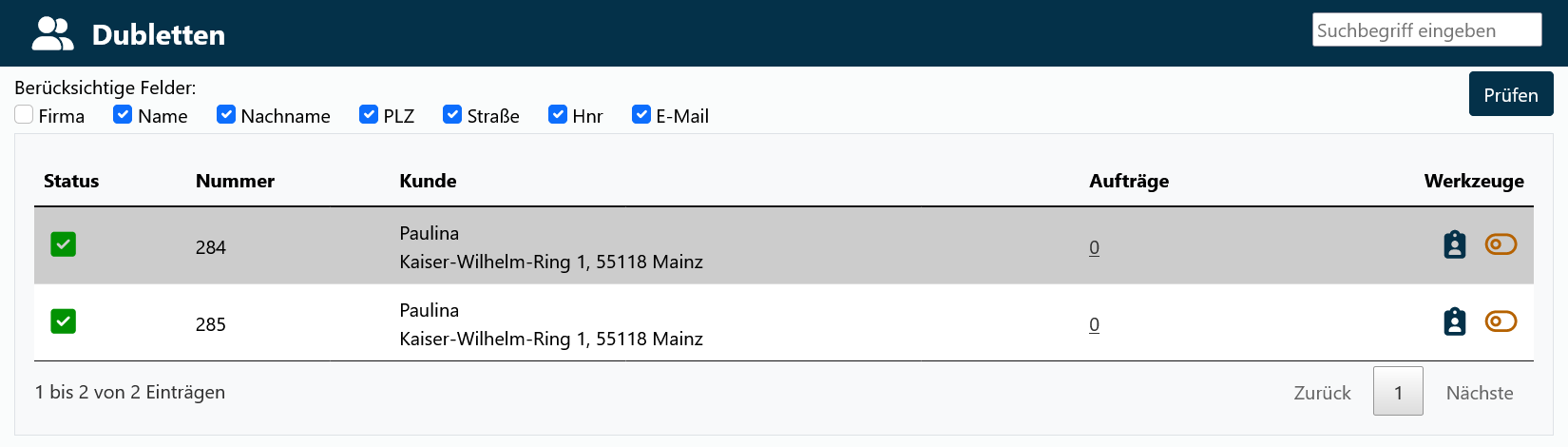Screen dimensions: 1568x447
Task: Toggle the Straße field checkbox
Action: 452,115
